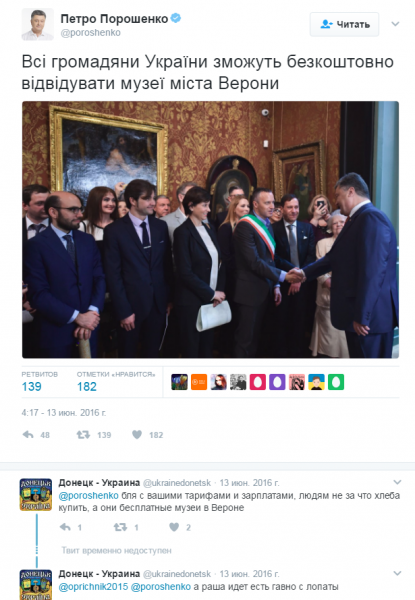Click the reply arrow under Poroshenko's tweet
Viewport: 415px width, 600px height.
pyautogui.click(x=28, y=435)
